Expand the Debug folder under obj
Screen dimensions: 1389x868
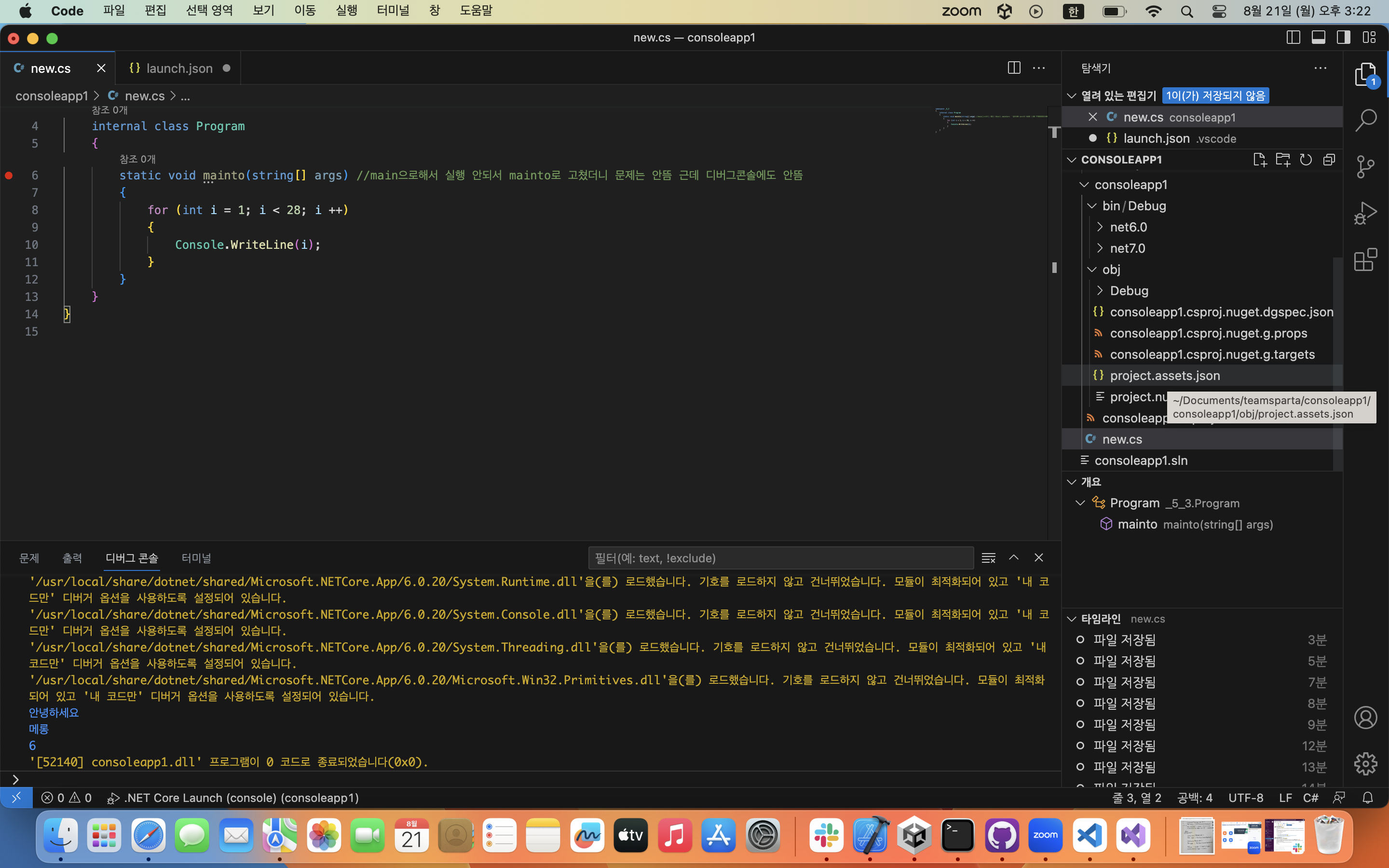(x=1100, y=291)
